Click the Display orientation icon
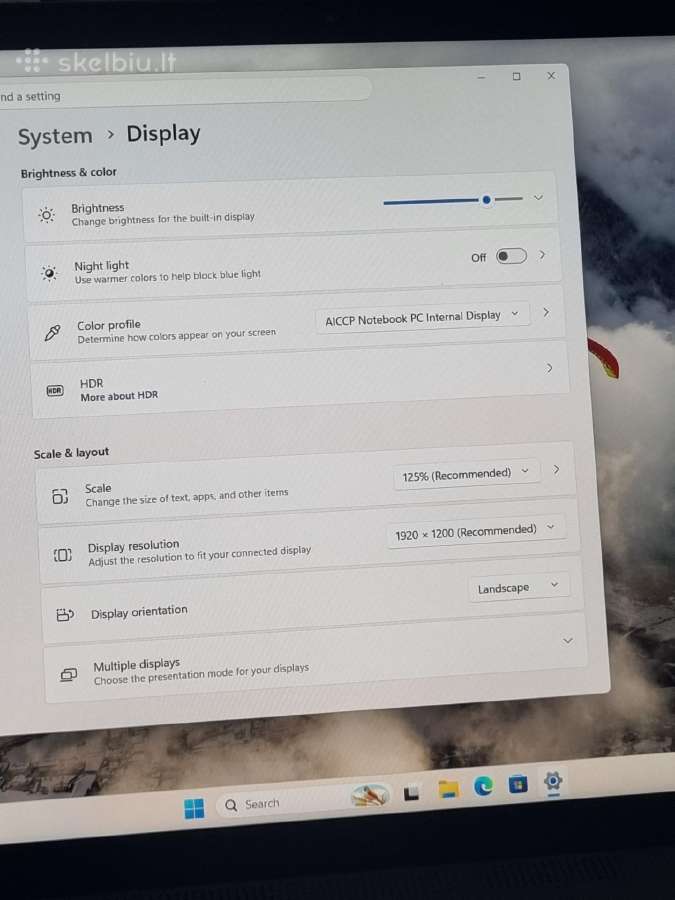The image size is (675, 900). [x=65, y=615]
